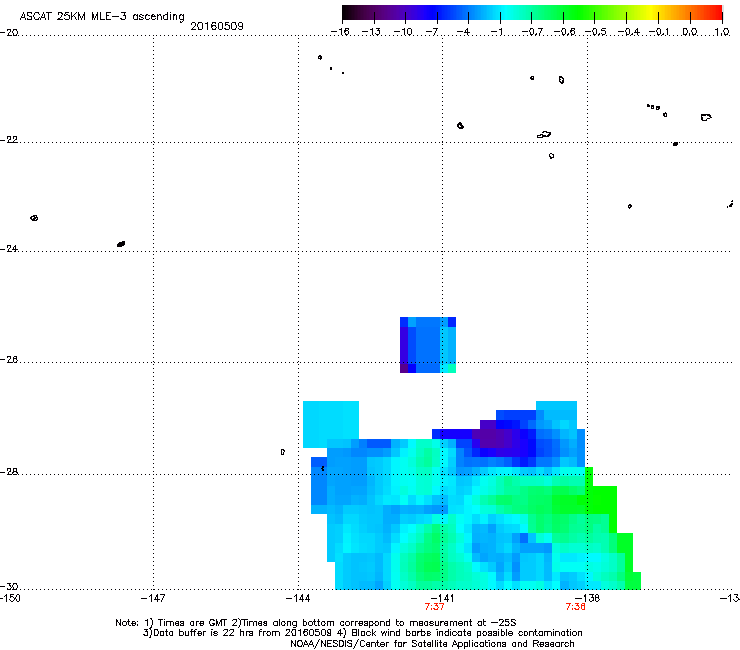
Task: Click the -0.7 color scale label
Action: tap(532, 32)
